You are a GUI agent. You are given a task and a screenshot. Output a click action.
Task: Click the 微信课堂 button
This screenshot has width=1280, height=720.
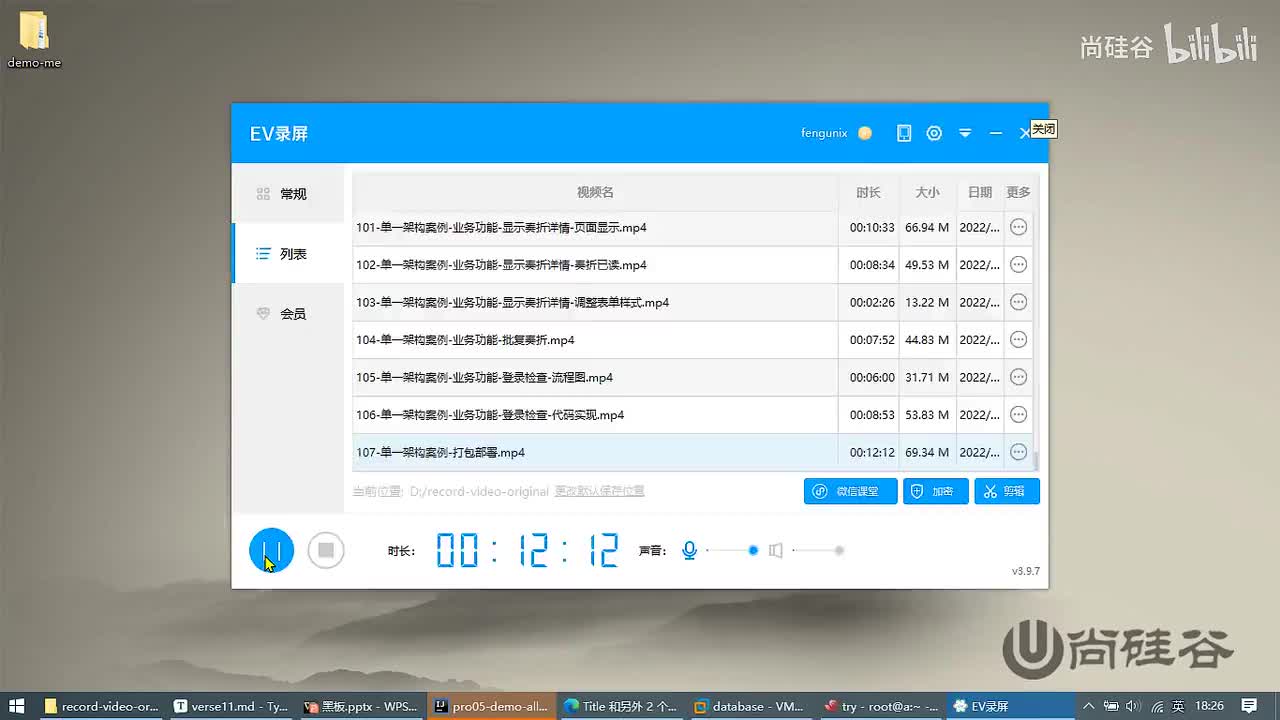point(850,491)
